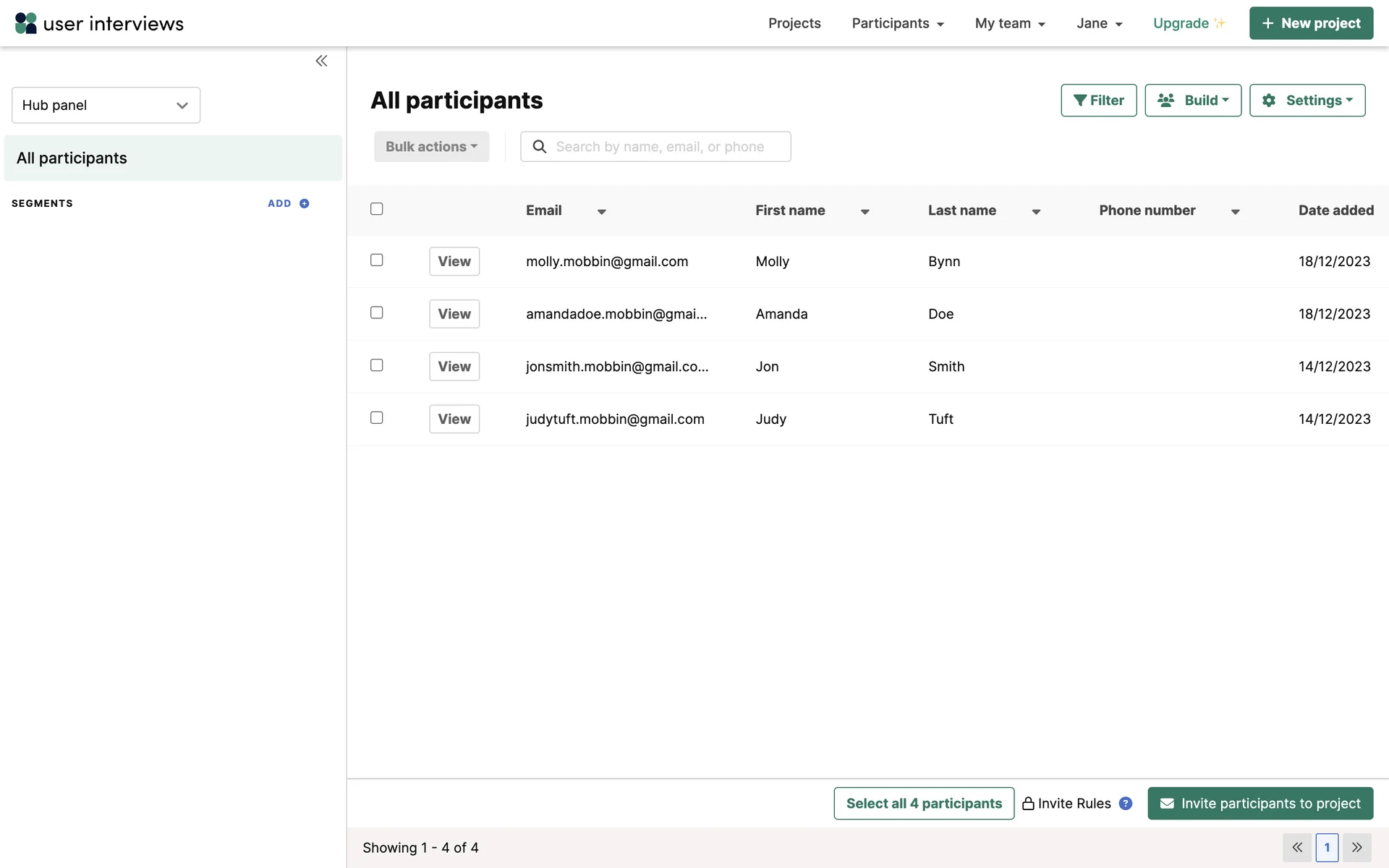Go to last page with double-right arrow

[1356, 847]
